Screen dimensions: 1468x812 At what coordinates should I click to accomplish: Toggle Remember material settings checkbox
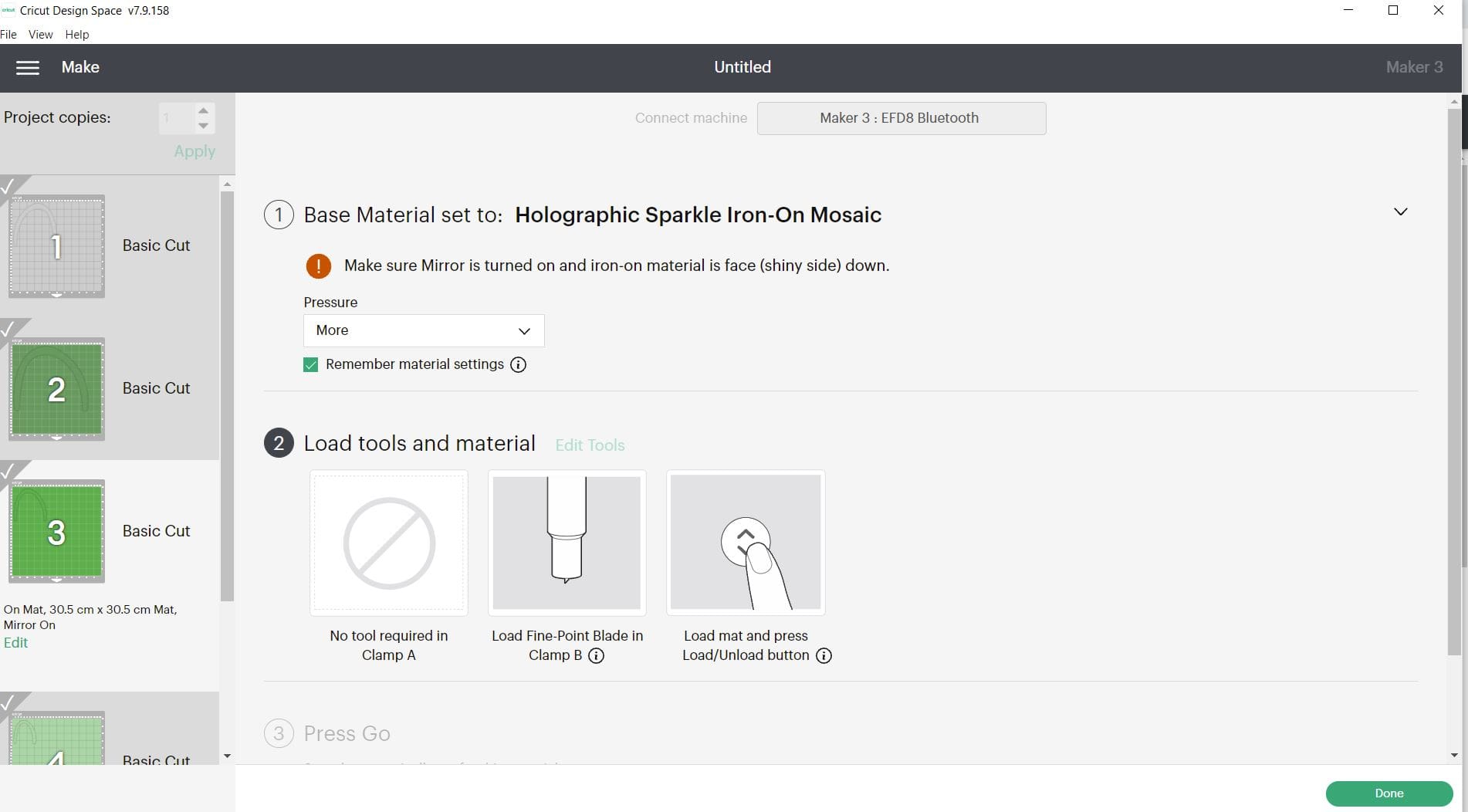pos(310,365)
